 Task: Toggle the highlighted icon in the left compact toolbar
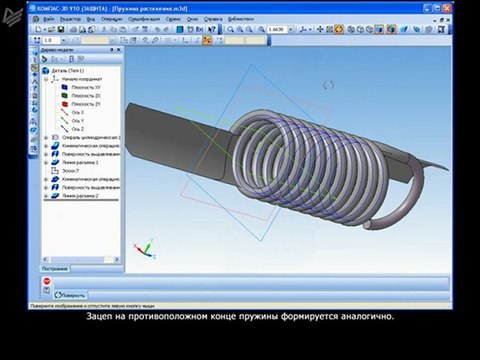pos(34,68)
